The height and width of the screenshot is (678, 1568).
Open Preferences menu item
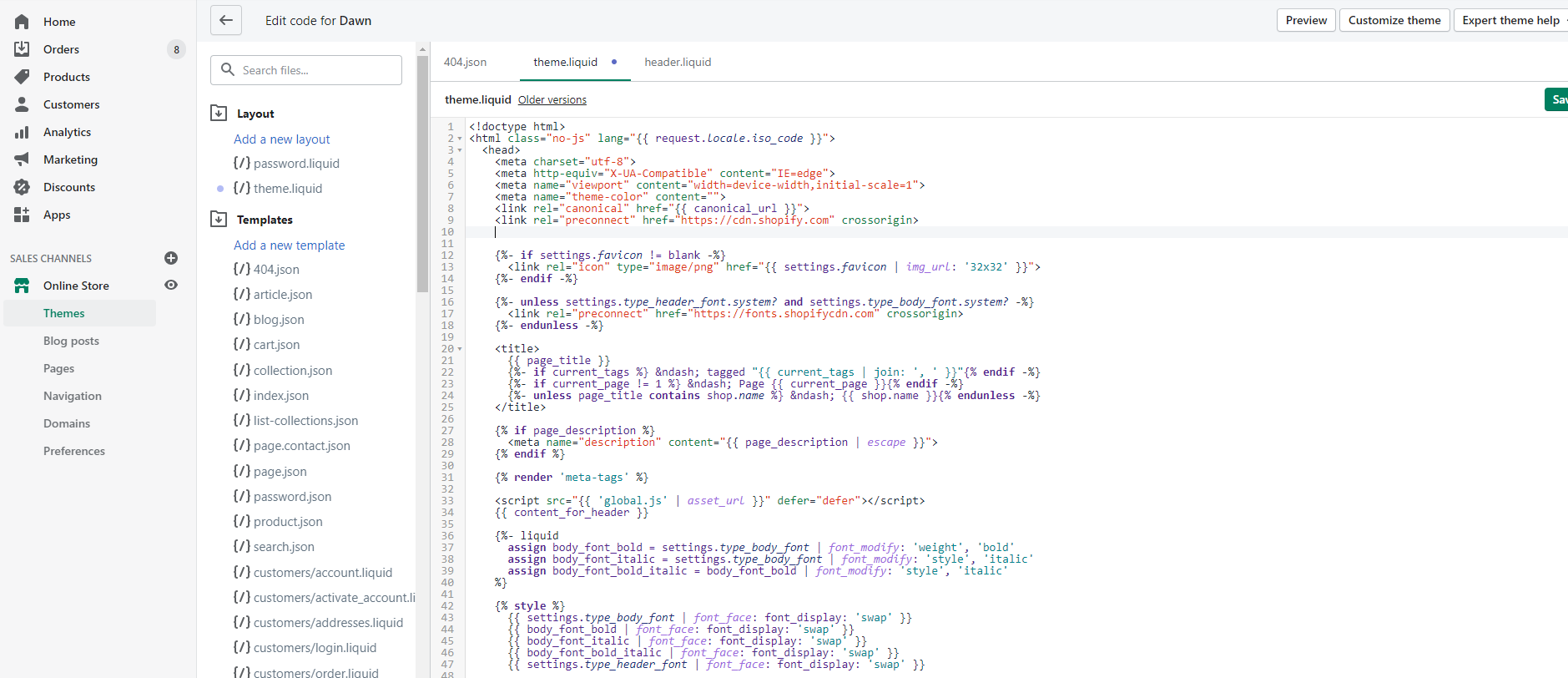point(74,451)
